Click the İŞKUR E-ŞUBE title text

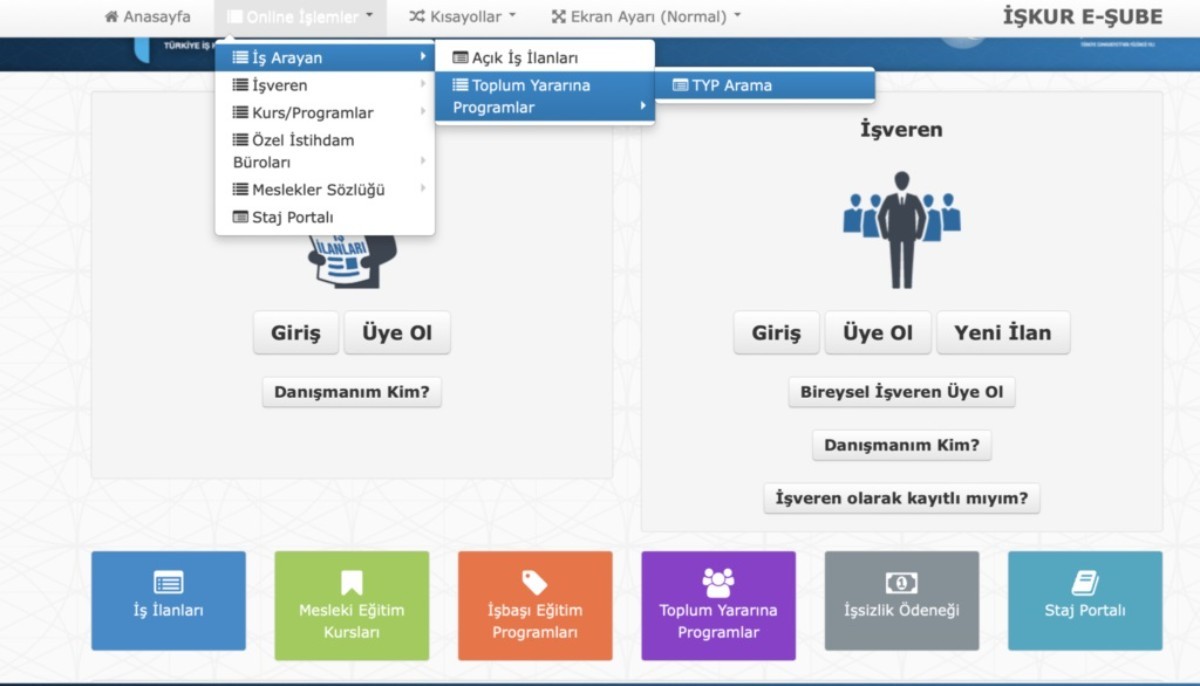[x=1082, y=17]
